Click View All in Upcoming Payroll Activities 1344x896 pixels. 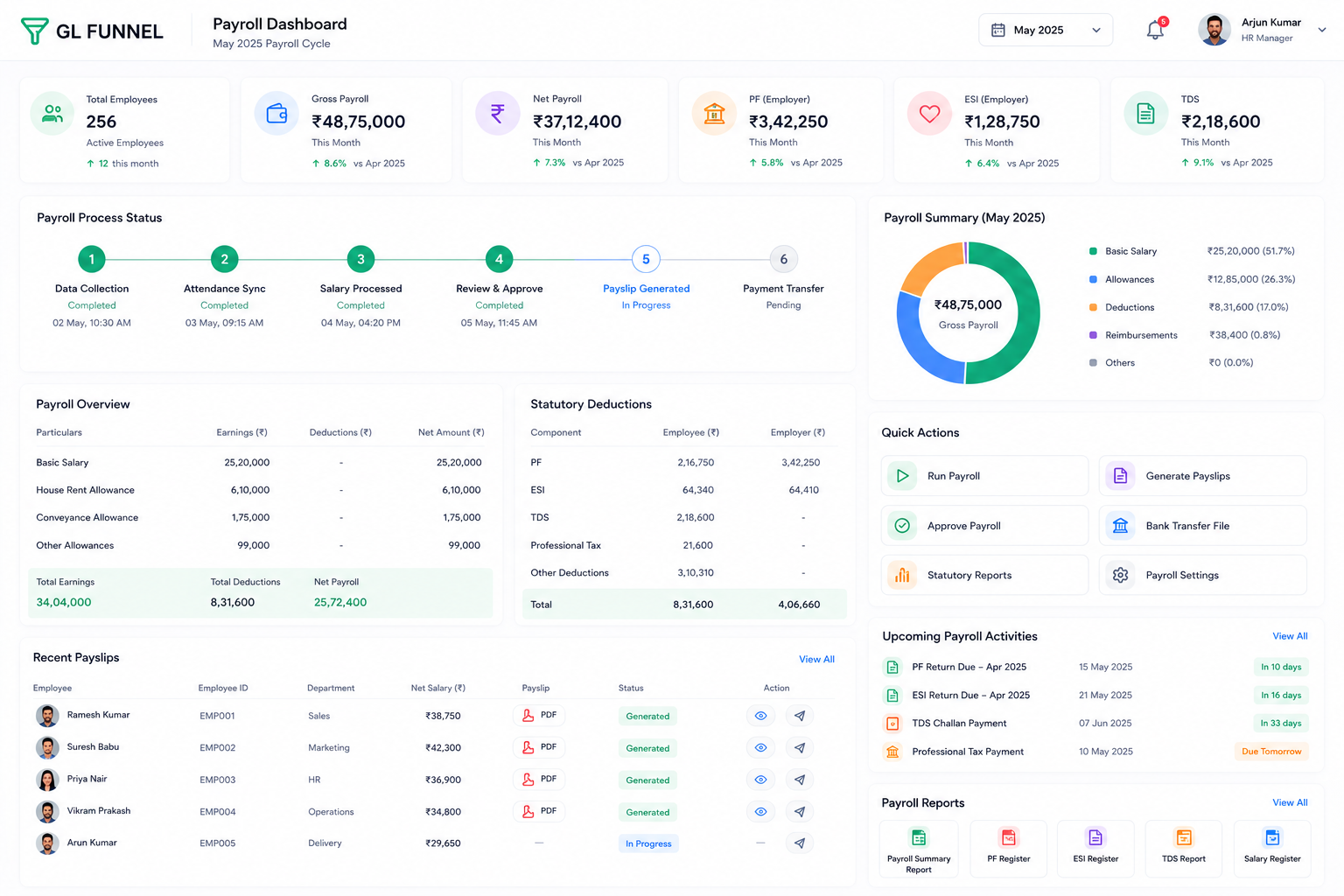tap(1290, 636)
